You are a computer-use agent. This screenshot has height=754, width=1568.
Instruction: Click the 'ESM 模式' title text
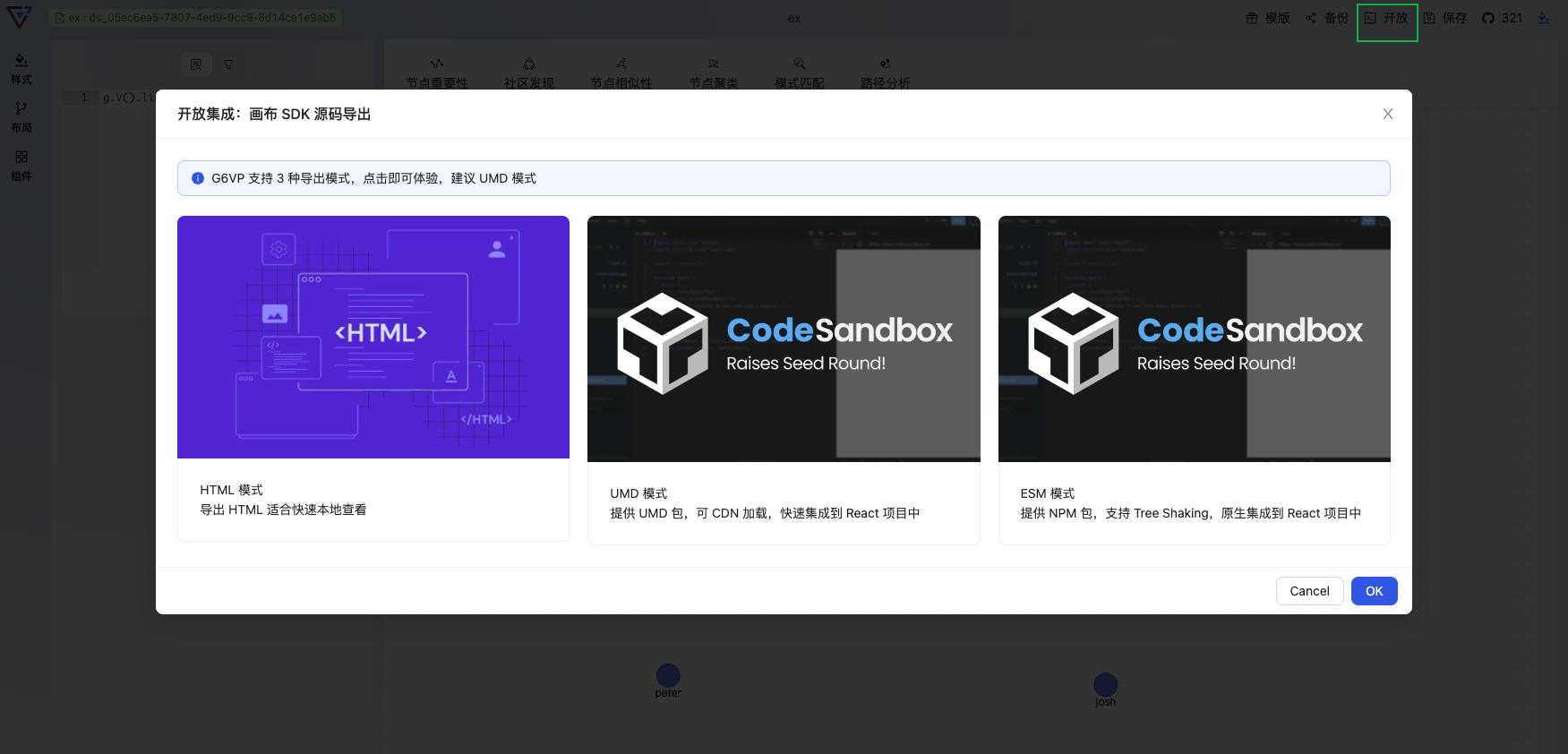pos(1048,493)
